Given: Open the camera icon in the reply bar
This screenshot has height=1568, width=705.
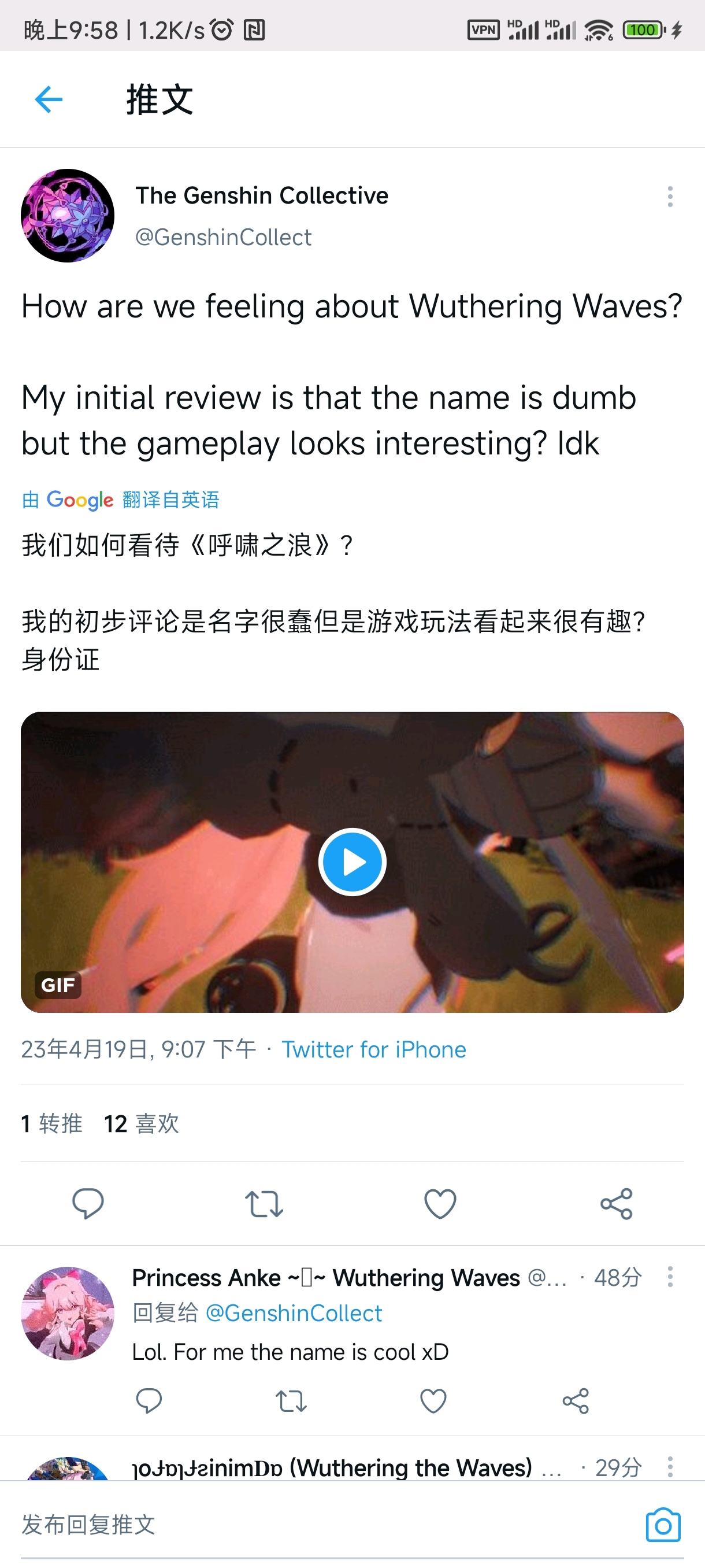Looking at the screenshot, I should (x=663, y=1524).
